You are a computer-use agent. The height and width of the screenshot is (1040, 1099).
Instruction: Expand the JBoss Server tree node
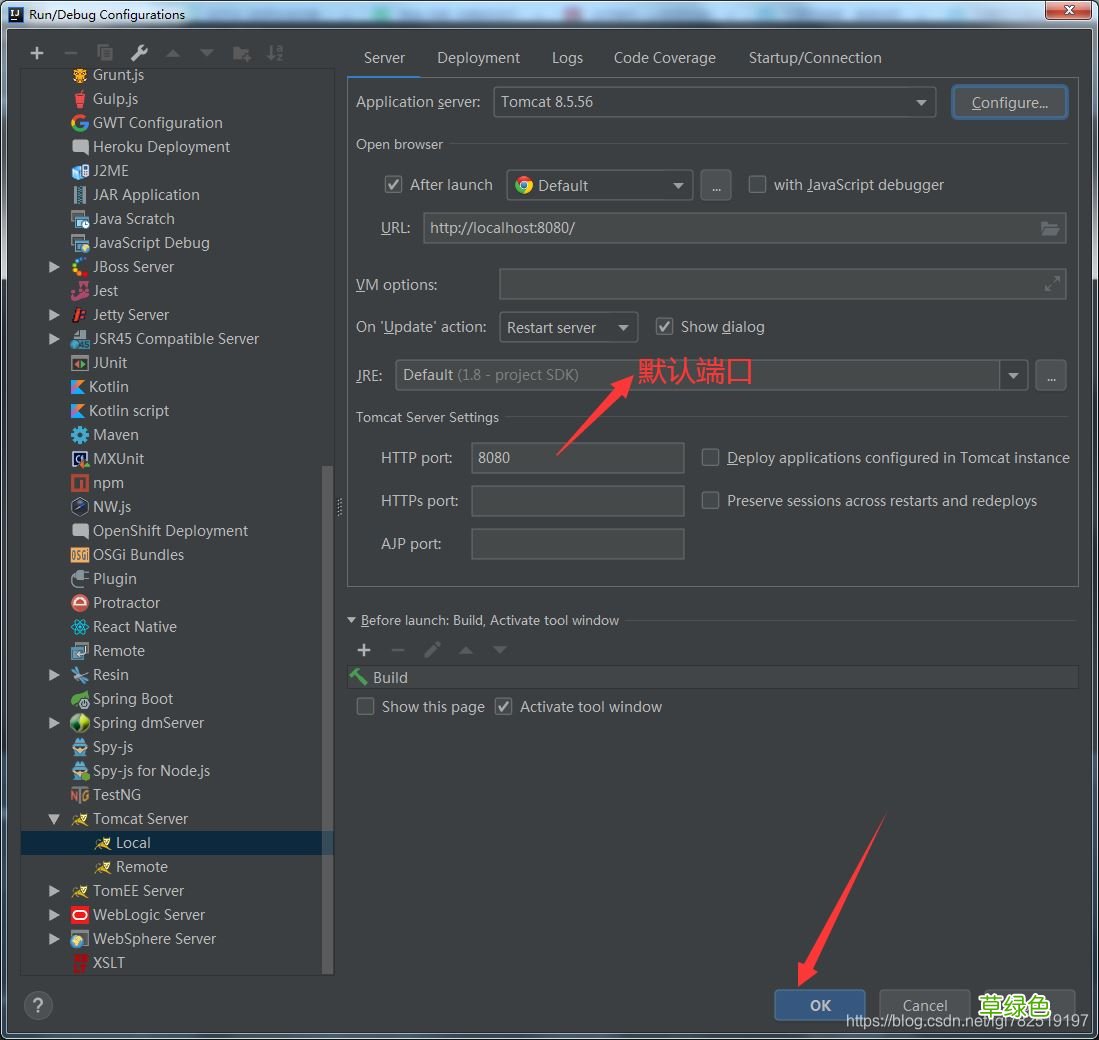pyautogui.click(x=54, y=267)
